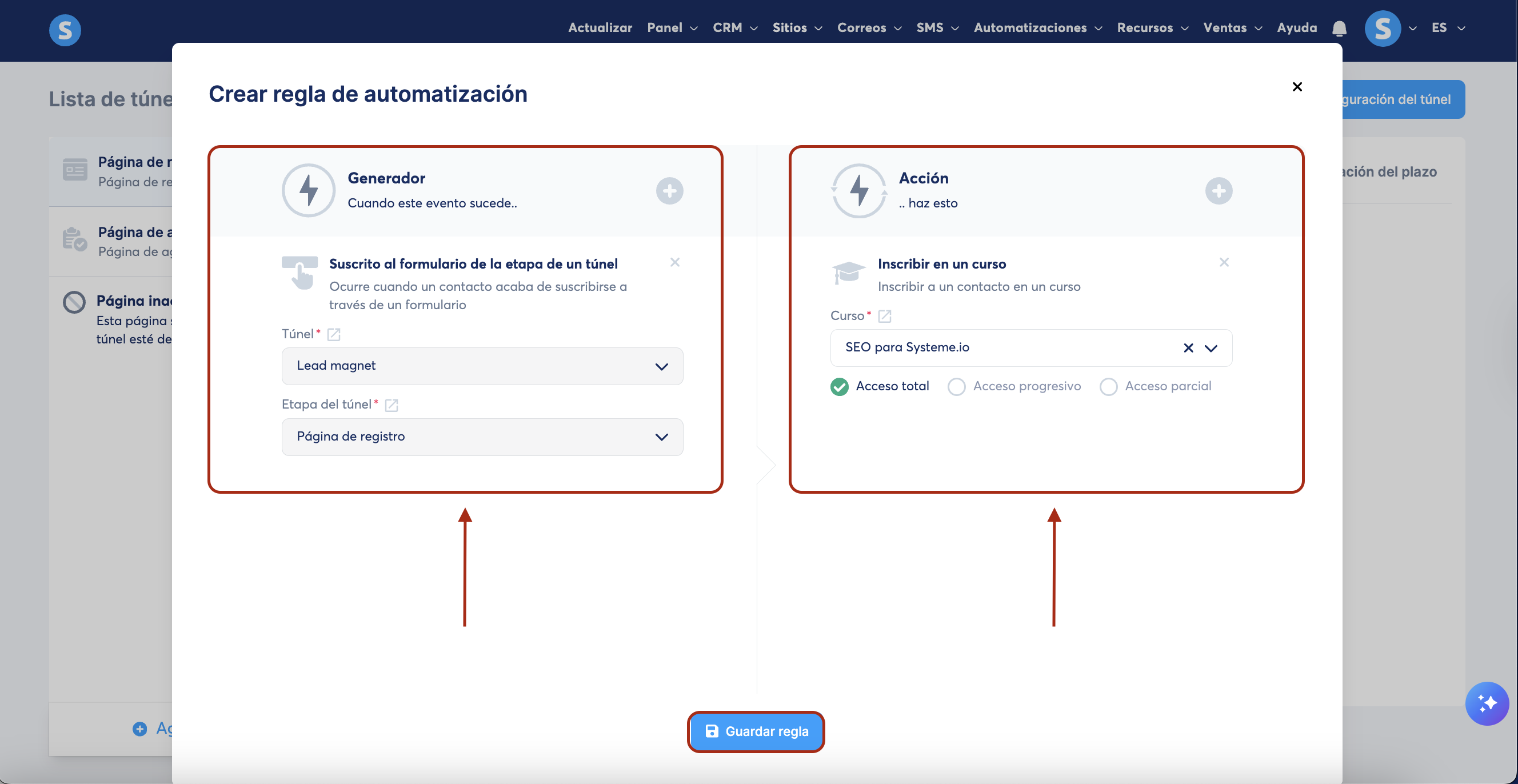
Task: Select the Acceso parcial option
Action: (1108, 386)
